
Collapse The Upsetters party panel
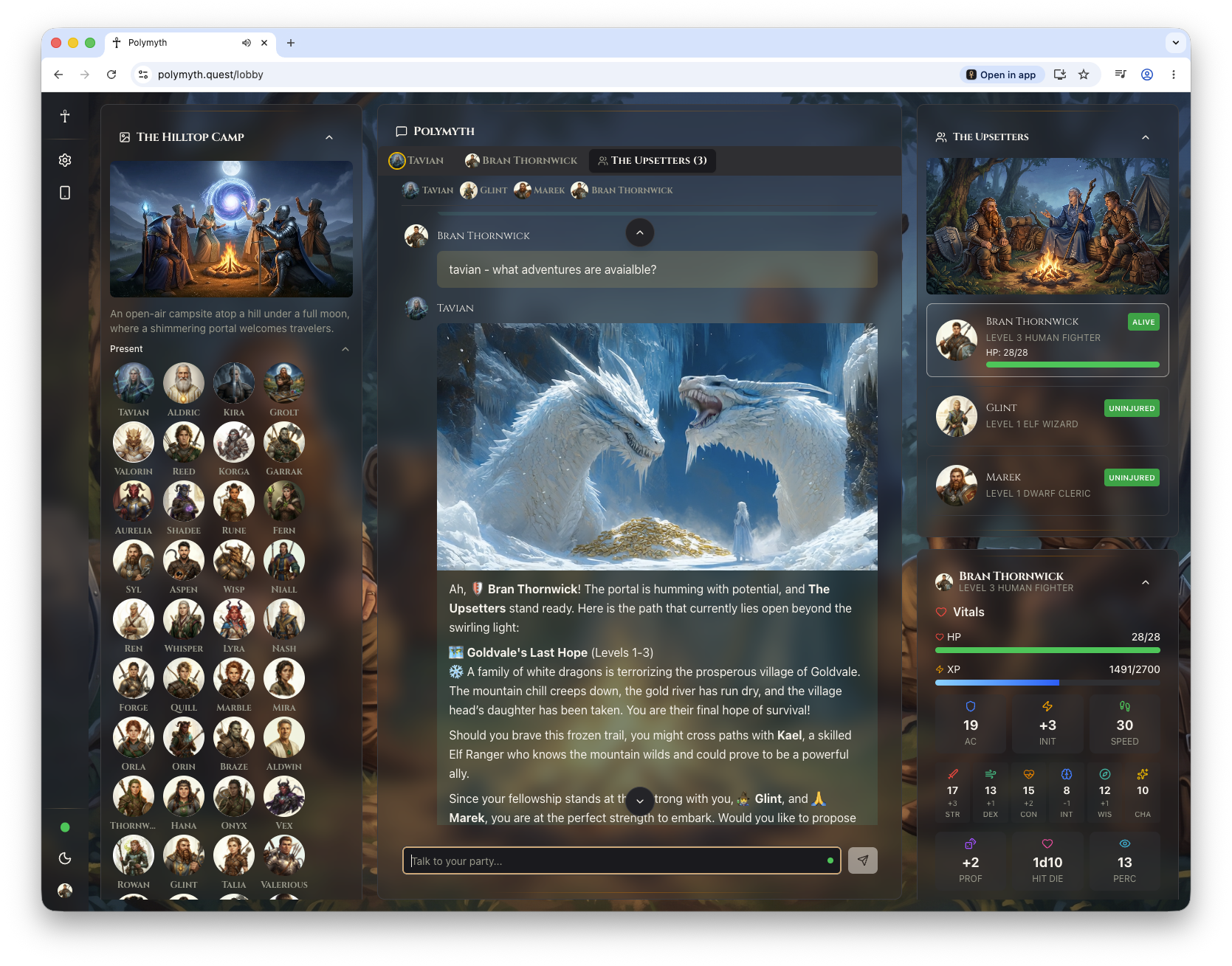click(1146, 137)
